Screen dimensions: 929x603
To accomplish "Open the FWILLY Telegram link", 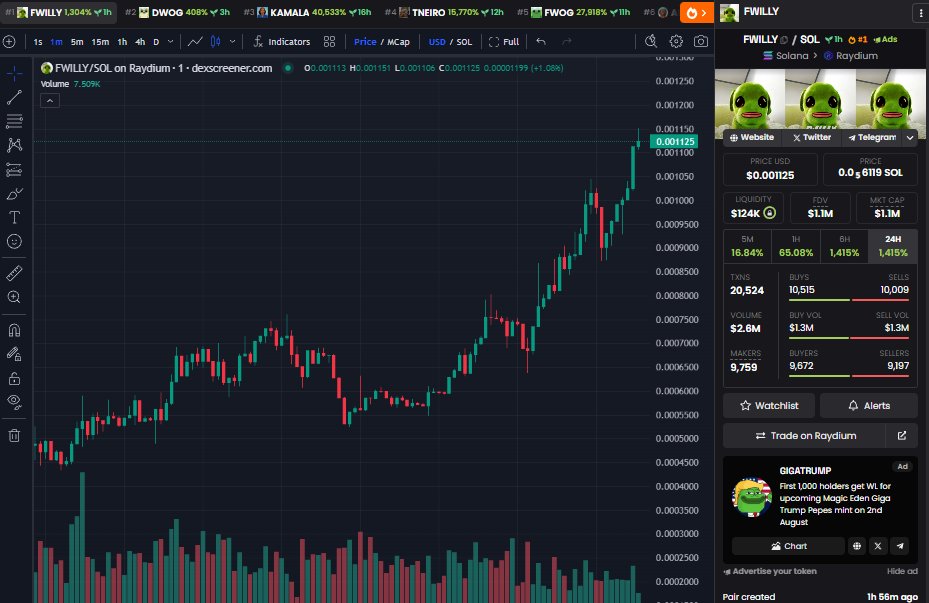I will (872, 137).
